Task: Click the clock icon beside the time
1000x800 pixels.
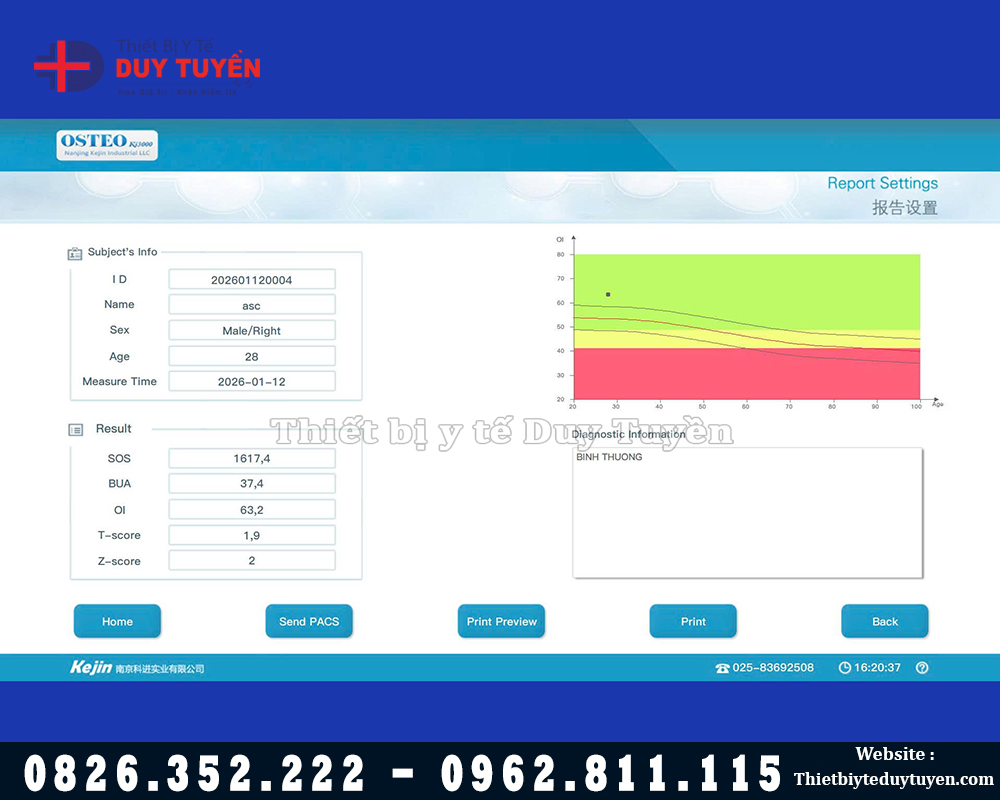Action: click(844, 668)
